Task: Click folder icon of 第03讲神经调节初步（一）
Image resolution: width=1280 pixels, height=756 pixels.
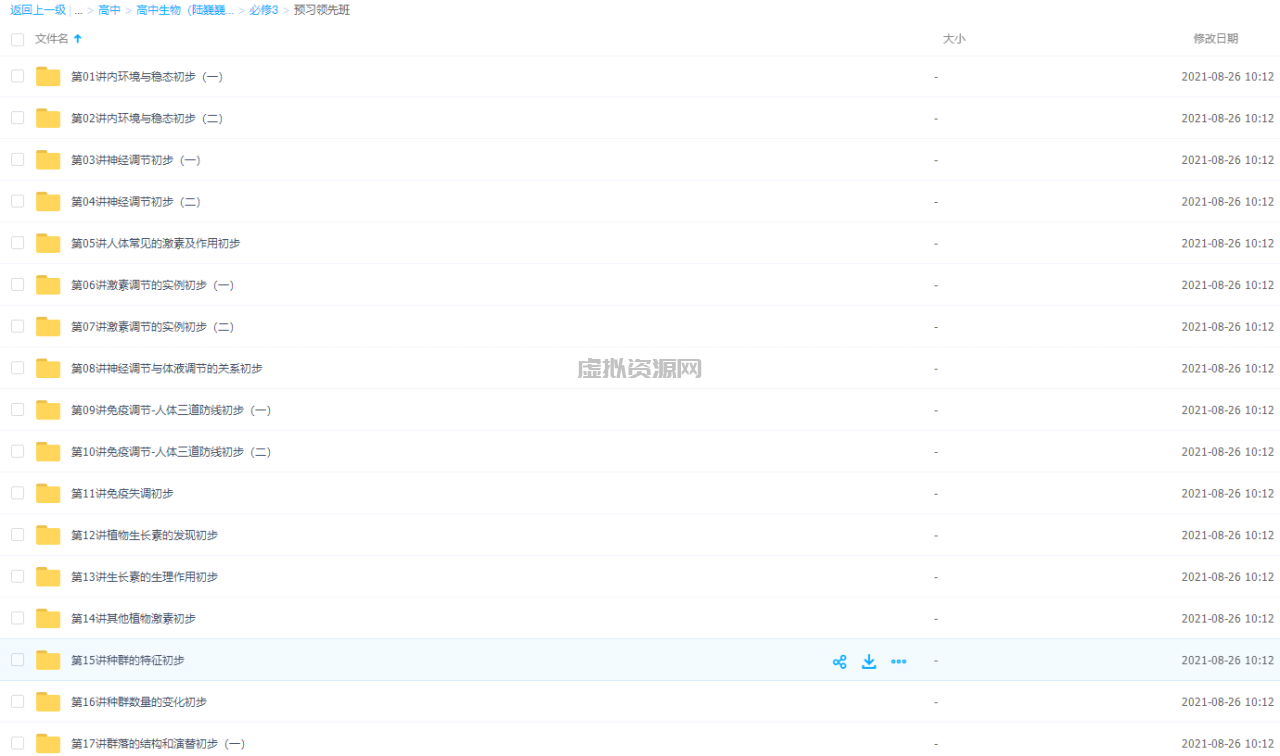Action: [48, 160]
